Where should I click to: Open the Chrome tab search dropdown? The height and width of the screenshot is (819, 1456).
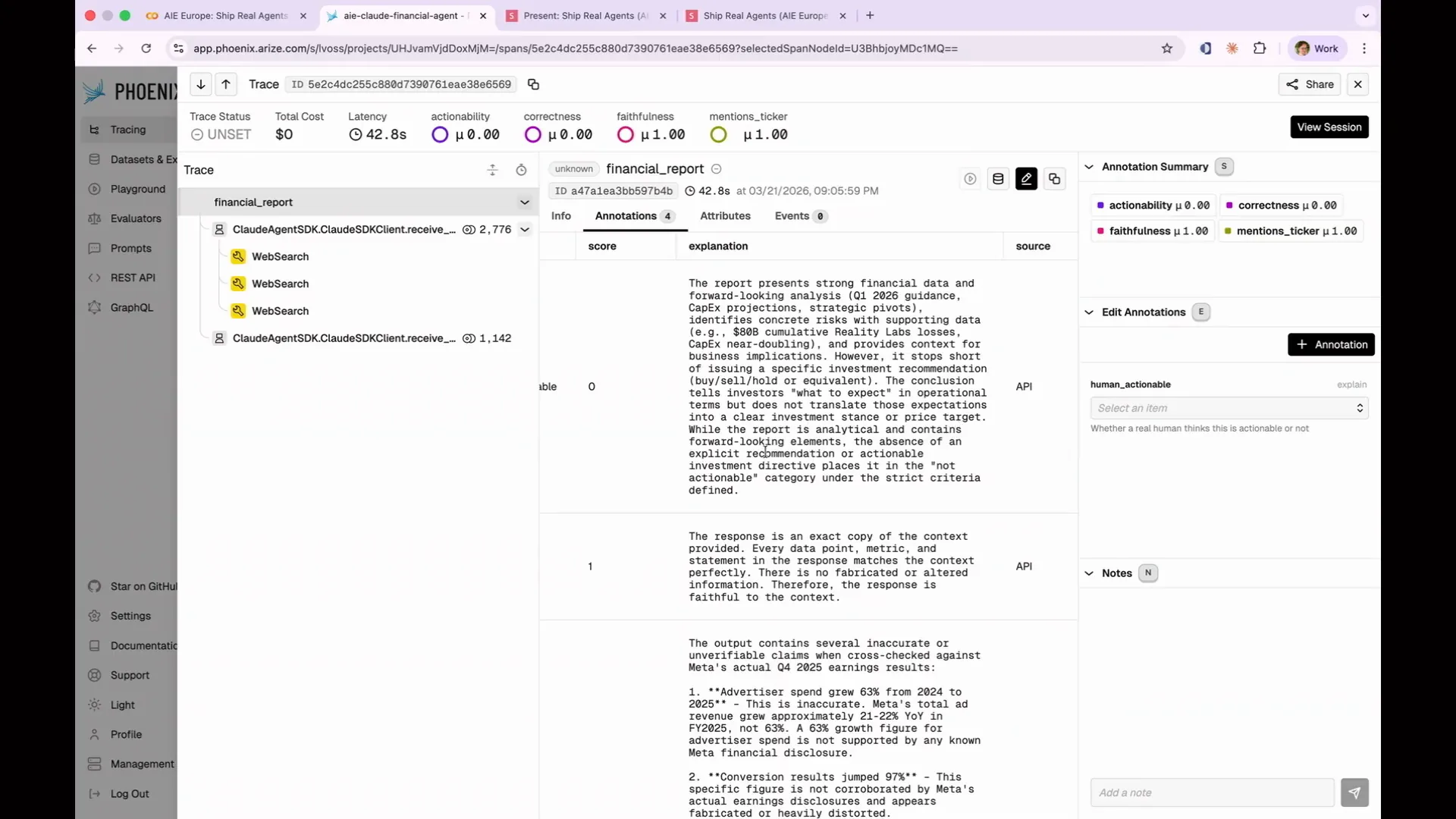[x=1365, y=15]
